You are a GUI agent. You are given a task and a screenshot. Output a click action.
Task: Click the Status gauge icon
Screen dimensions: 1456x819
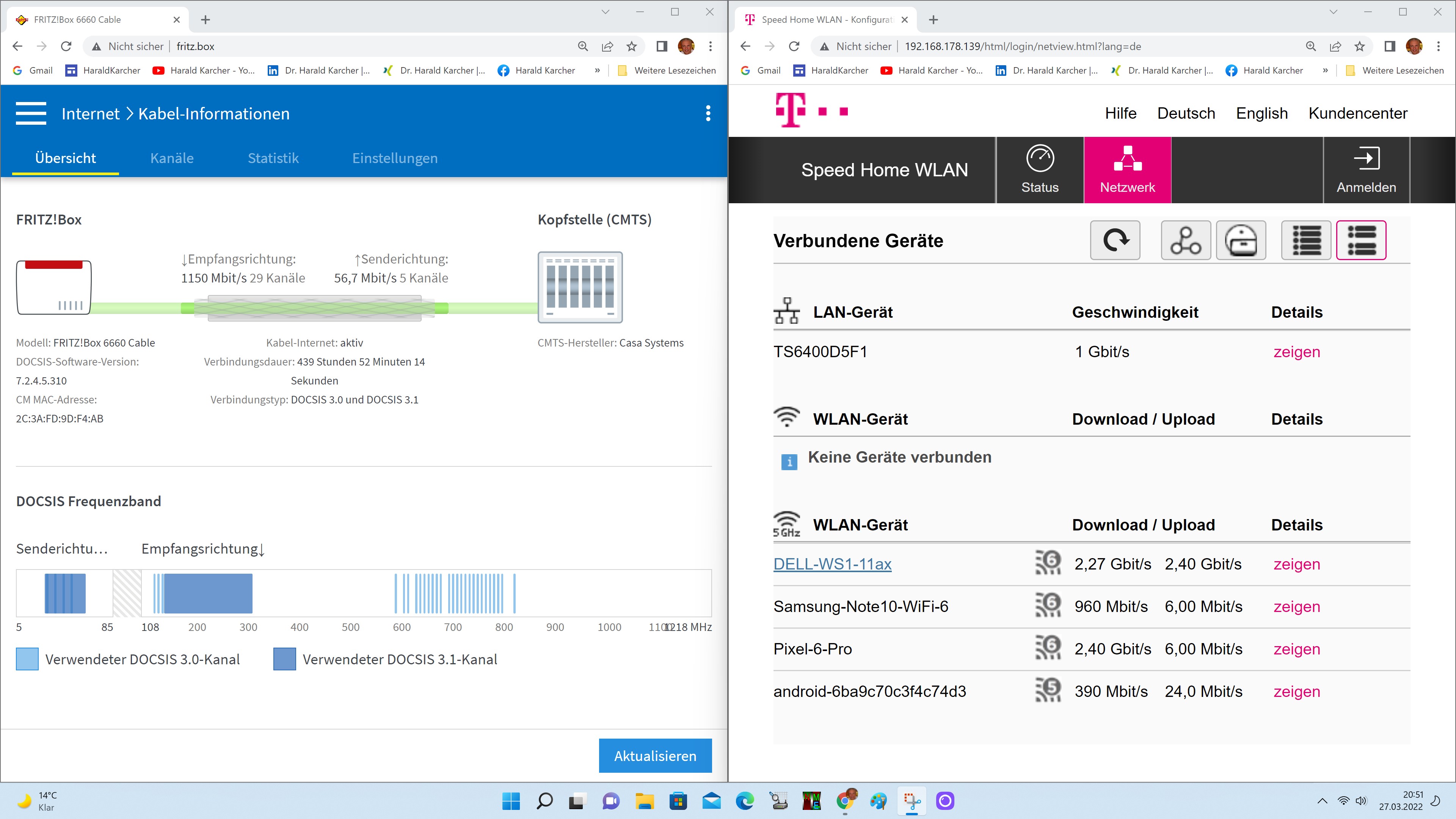(x=1039, y=159)
